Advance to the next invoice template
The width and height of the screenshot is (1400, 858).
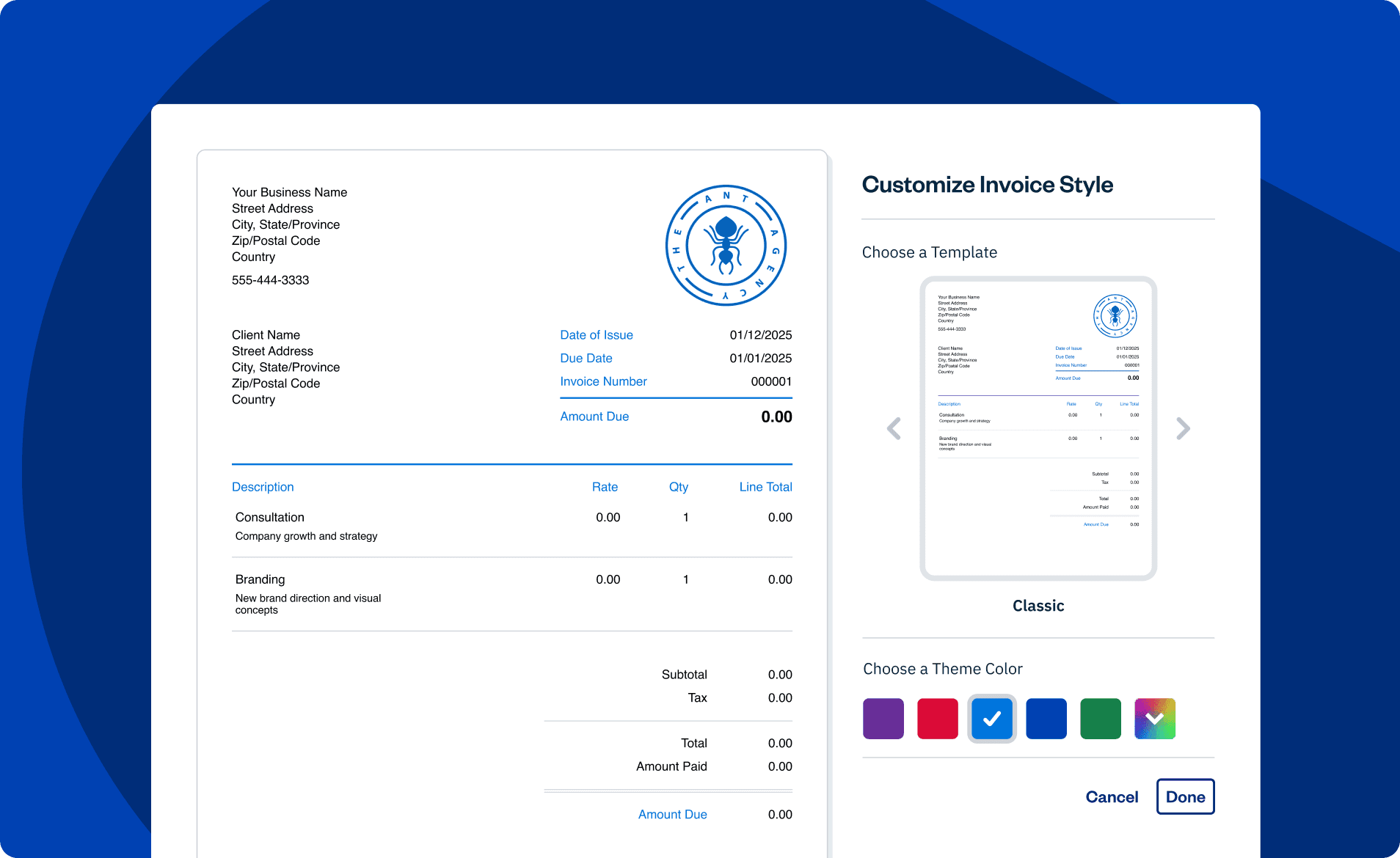click(1183, 428)
